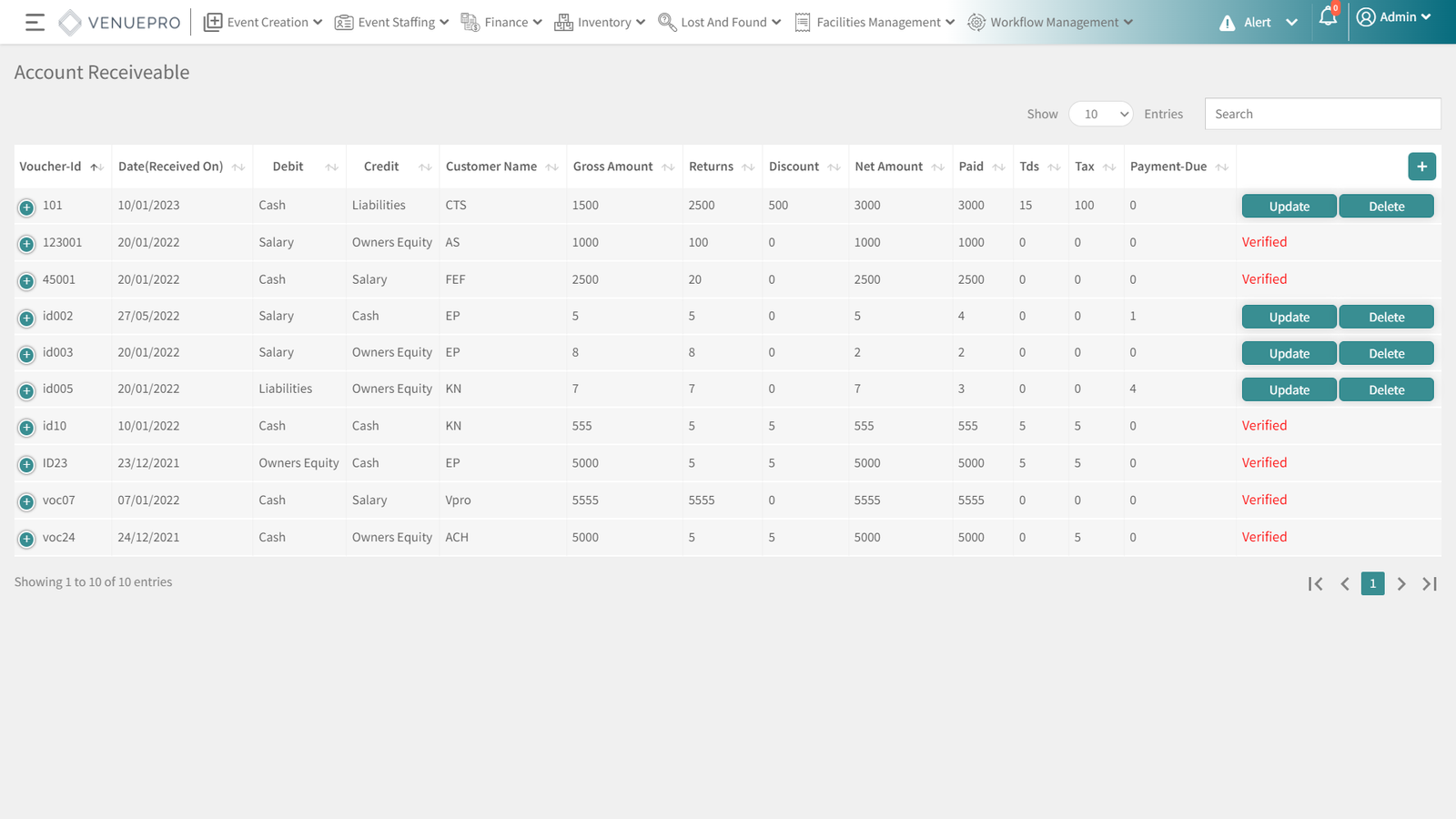Open the Finance menu
The width and height of the screenshot is (1456, 819).
point(502,23)
